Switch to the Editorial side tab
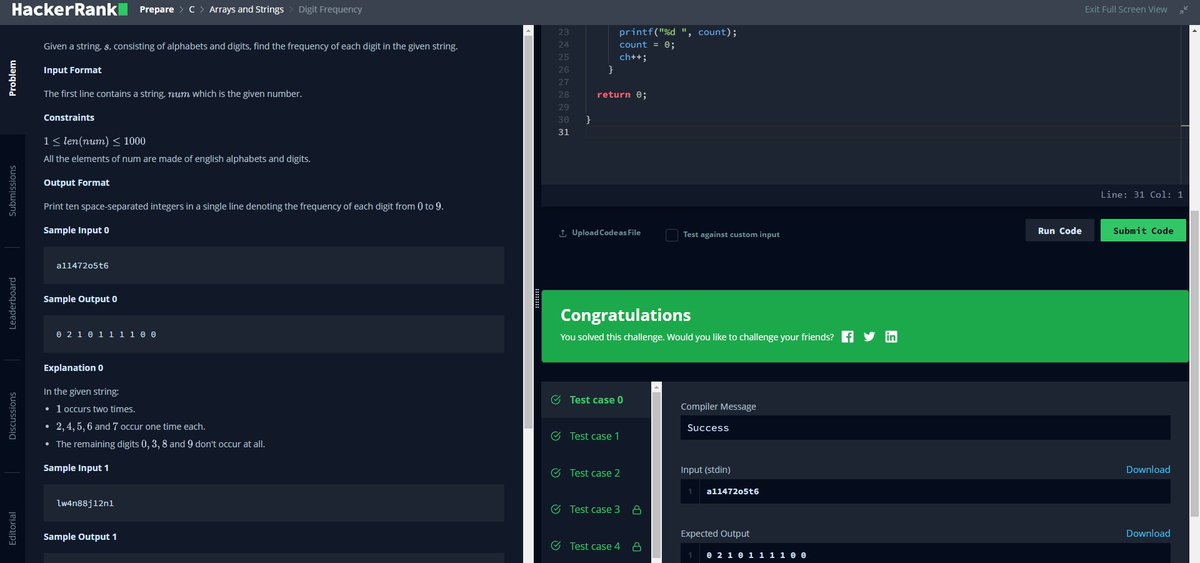The height and width of the screenshot is (563, 1200). coord(13,528)
